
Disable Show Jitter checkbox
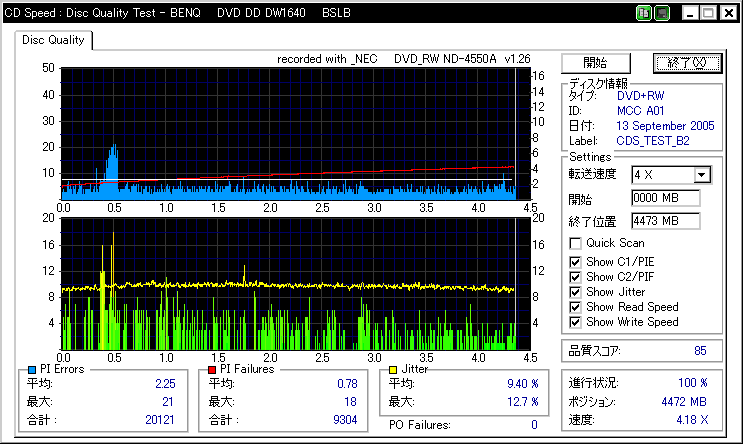(x=575, y=292)
